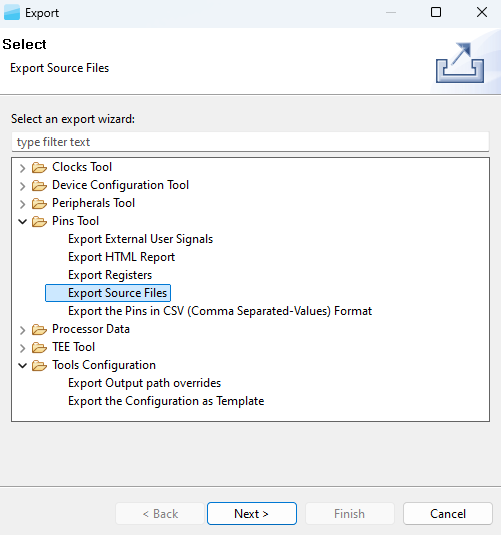
Task: Click the Pins Tool folder icon
Action: click(x=39, y=221)
